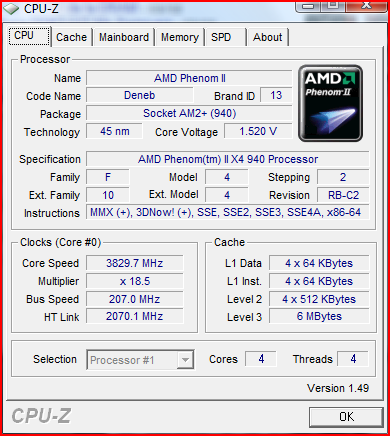This screenshot has height=436, width=390.
Task: Switch to the Cache tab
Action: click(71, 37)
